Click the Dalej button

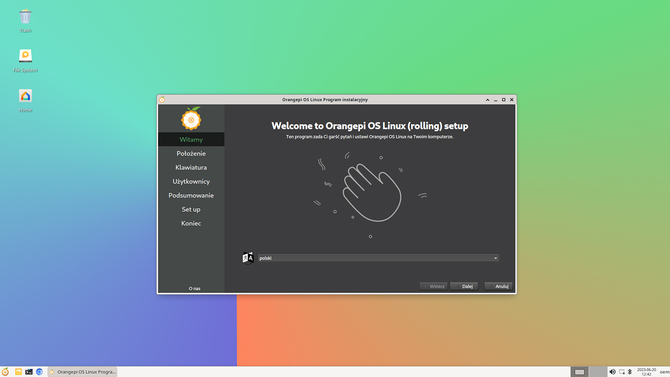click(464, 286)
